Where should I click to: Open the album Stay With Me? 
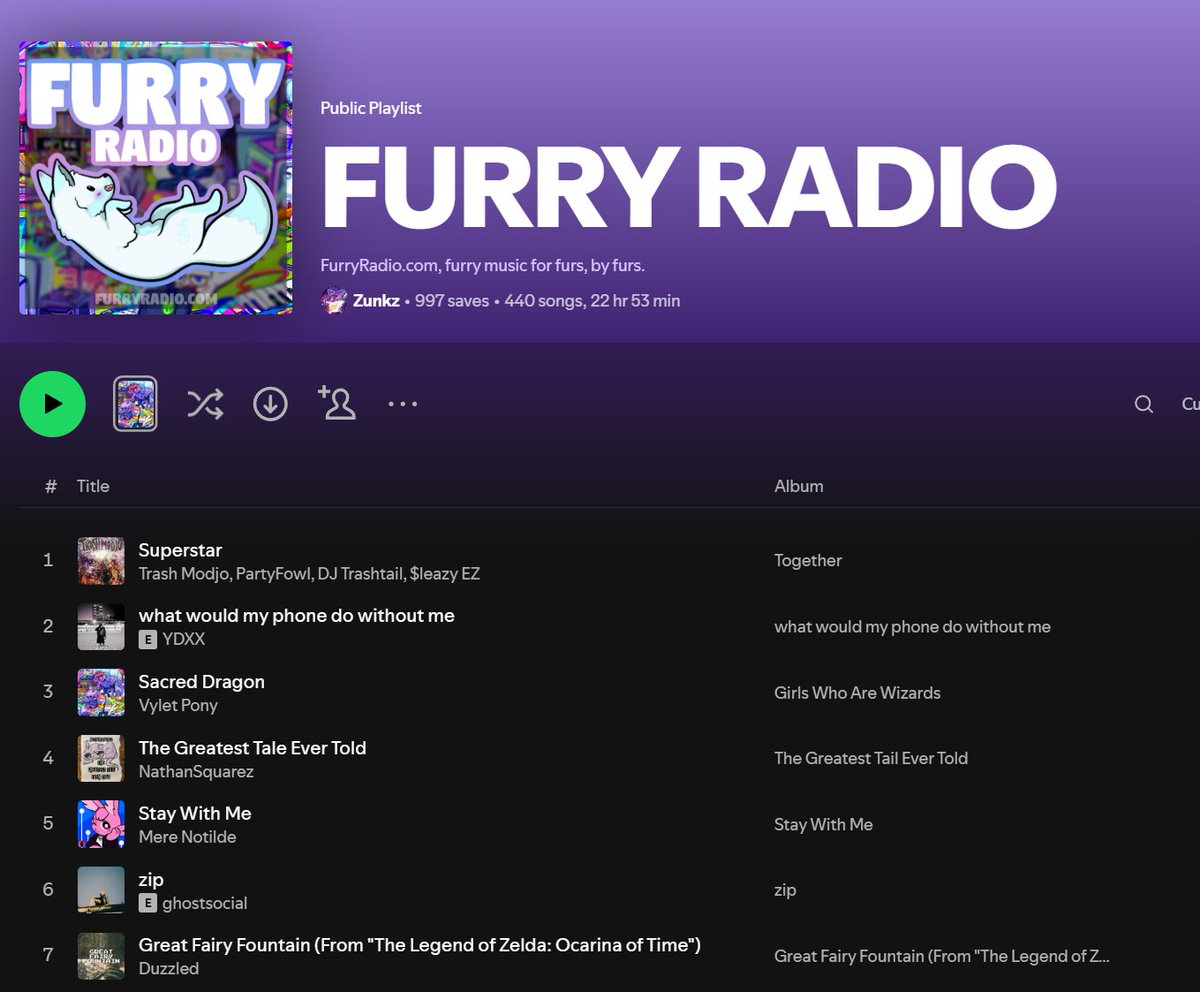pos(823,825)
